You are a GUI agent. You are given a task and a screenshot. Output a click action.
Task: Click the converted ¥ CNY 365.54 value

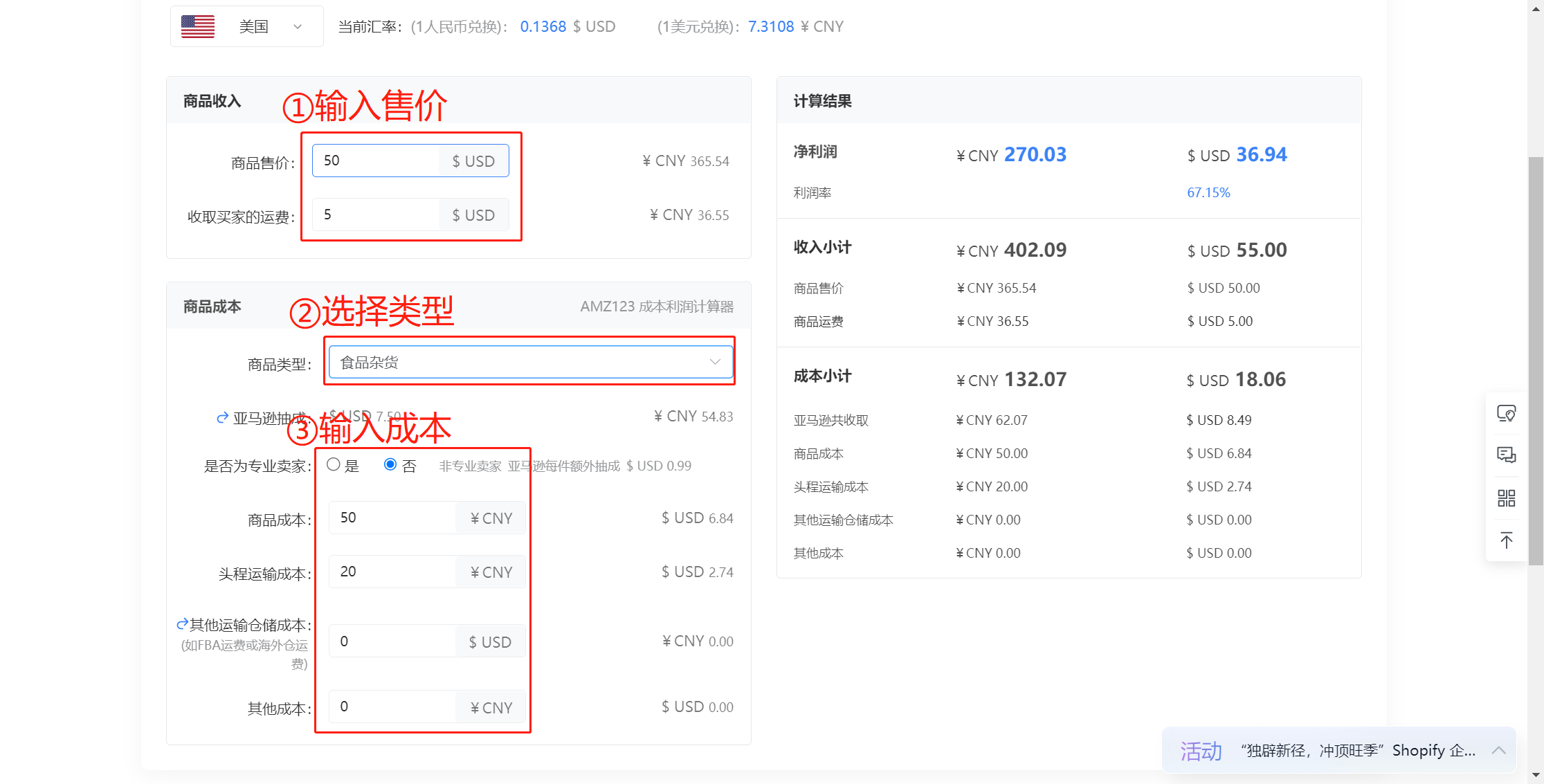[x=686, y=161]
